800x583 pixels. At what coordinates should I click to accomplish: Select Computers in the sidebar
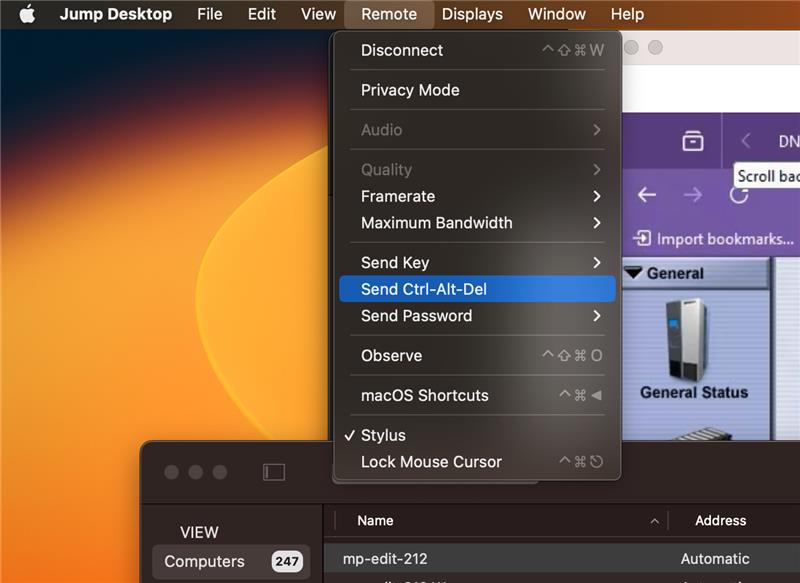tap(204, 561)
